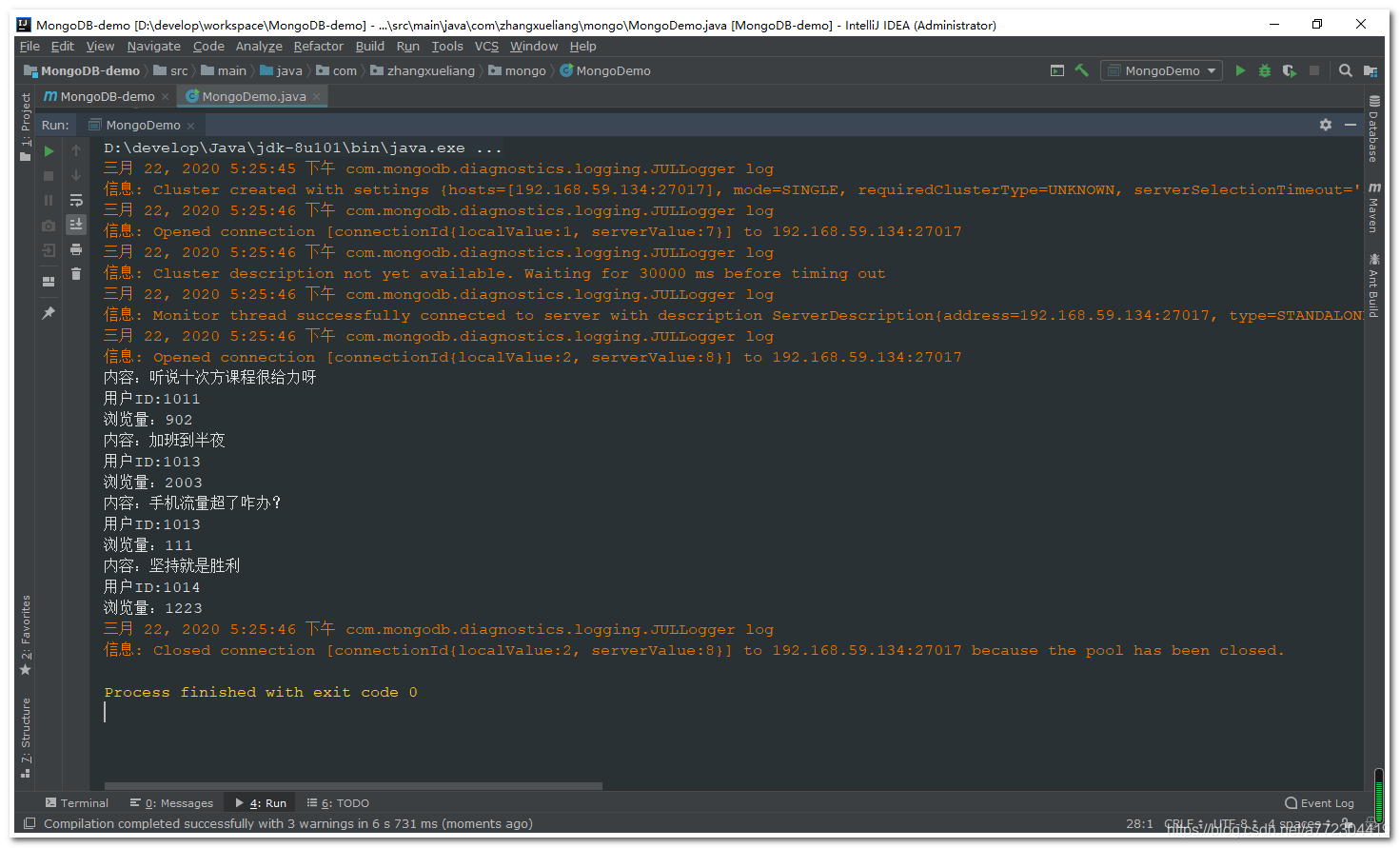This screenshot has height=848, width=1400.
Task: Toggle Scroll to End in the console
Action: [76, 225]
